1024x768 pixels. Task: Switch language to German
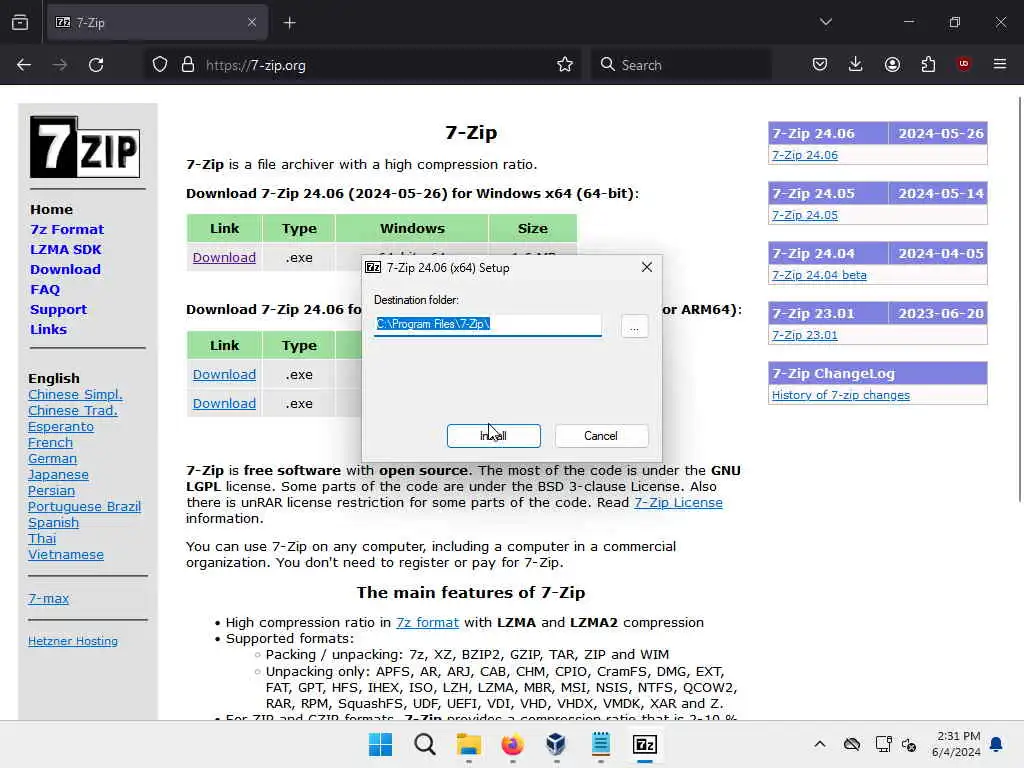(x=52, y=458)
